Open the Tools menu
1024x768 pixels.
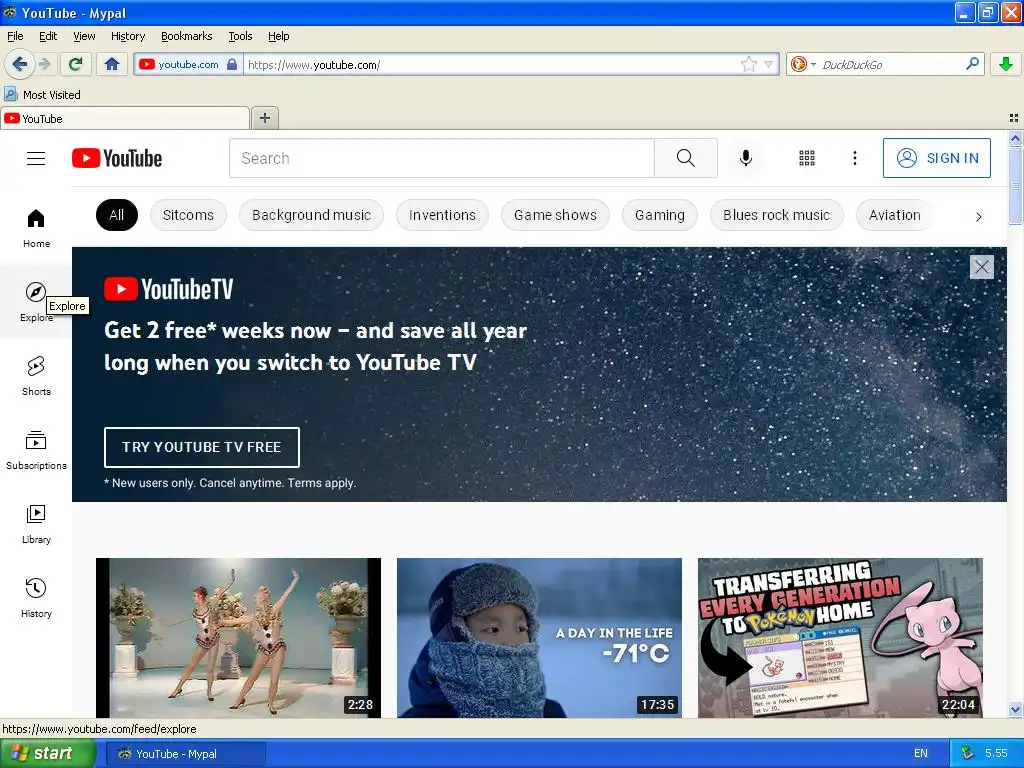tap(240, 36)
